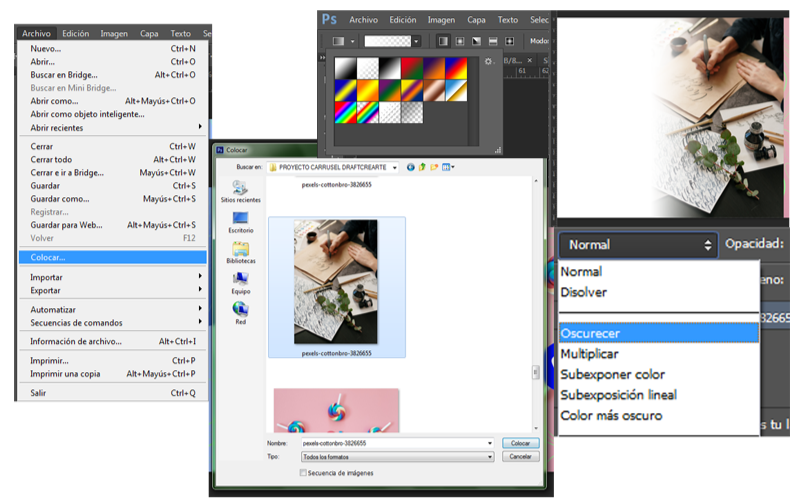Expand the Exportar submenu

[x=200, y=289]
